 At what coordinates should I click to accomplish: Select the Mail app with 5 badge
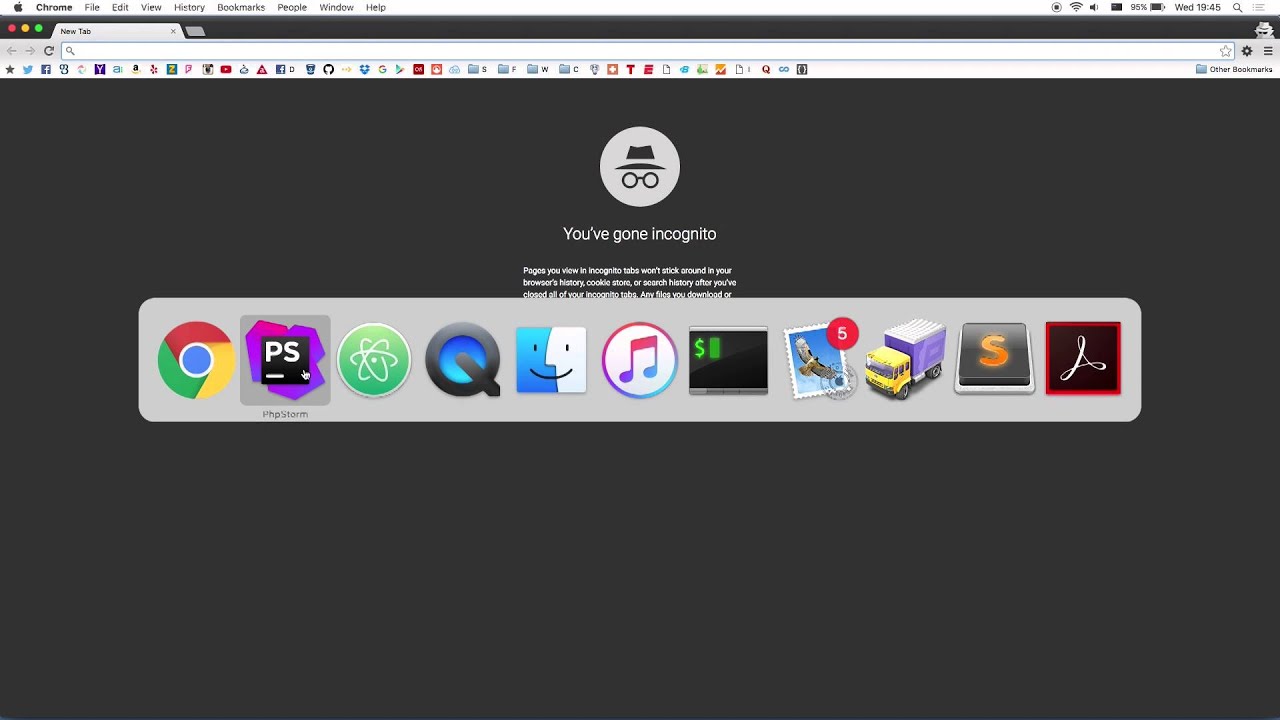(x=820, y=360)
